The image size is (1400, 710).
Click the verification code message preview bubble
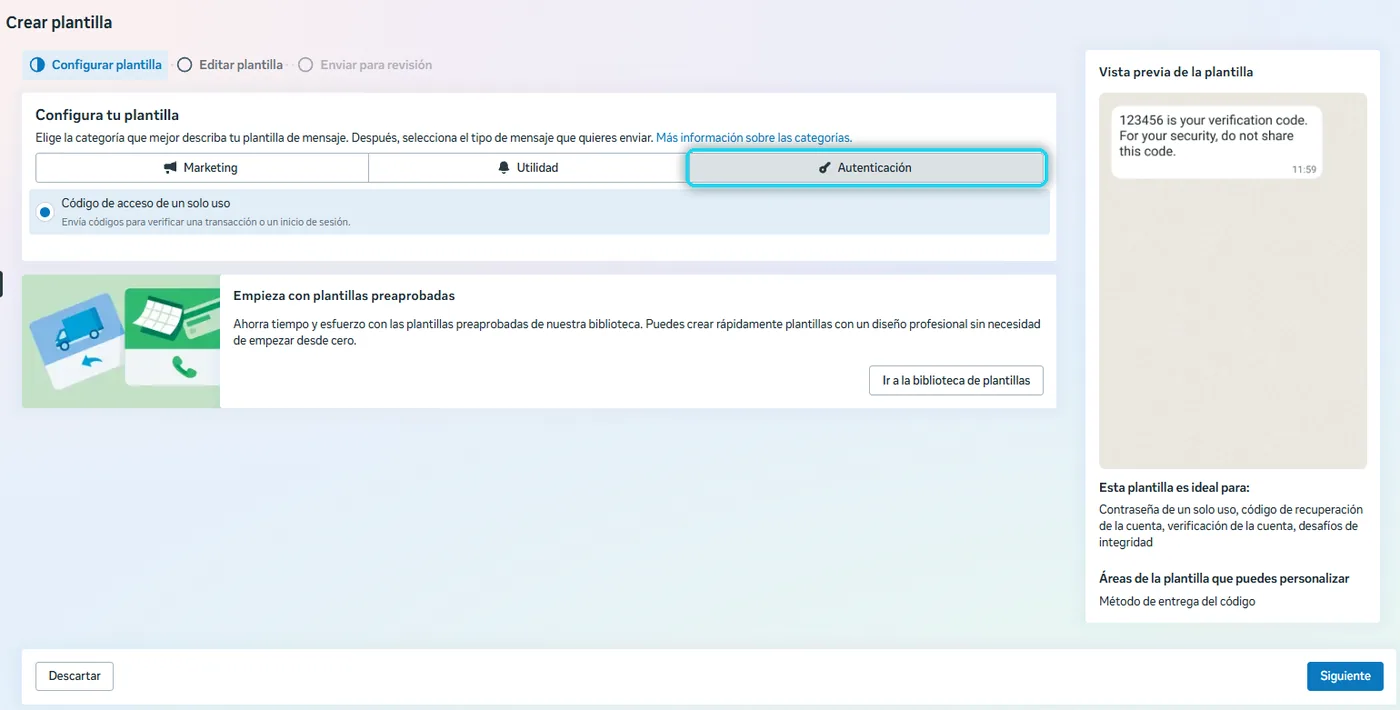tap(1216, 142)
